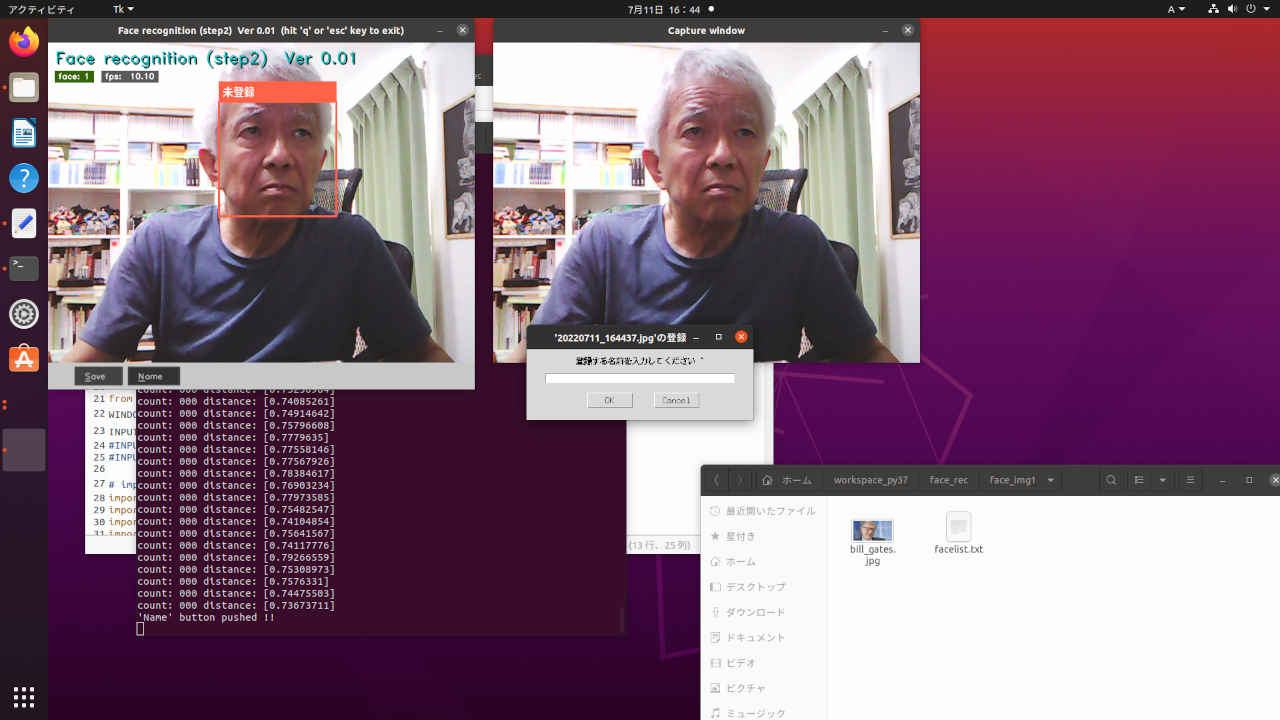The height and width of the screenshot is (720, 1280).
Task: Expand the view options dropdown arrow
Action: pyautogui.click(x=1162, y=480)
